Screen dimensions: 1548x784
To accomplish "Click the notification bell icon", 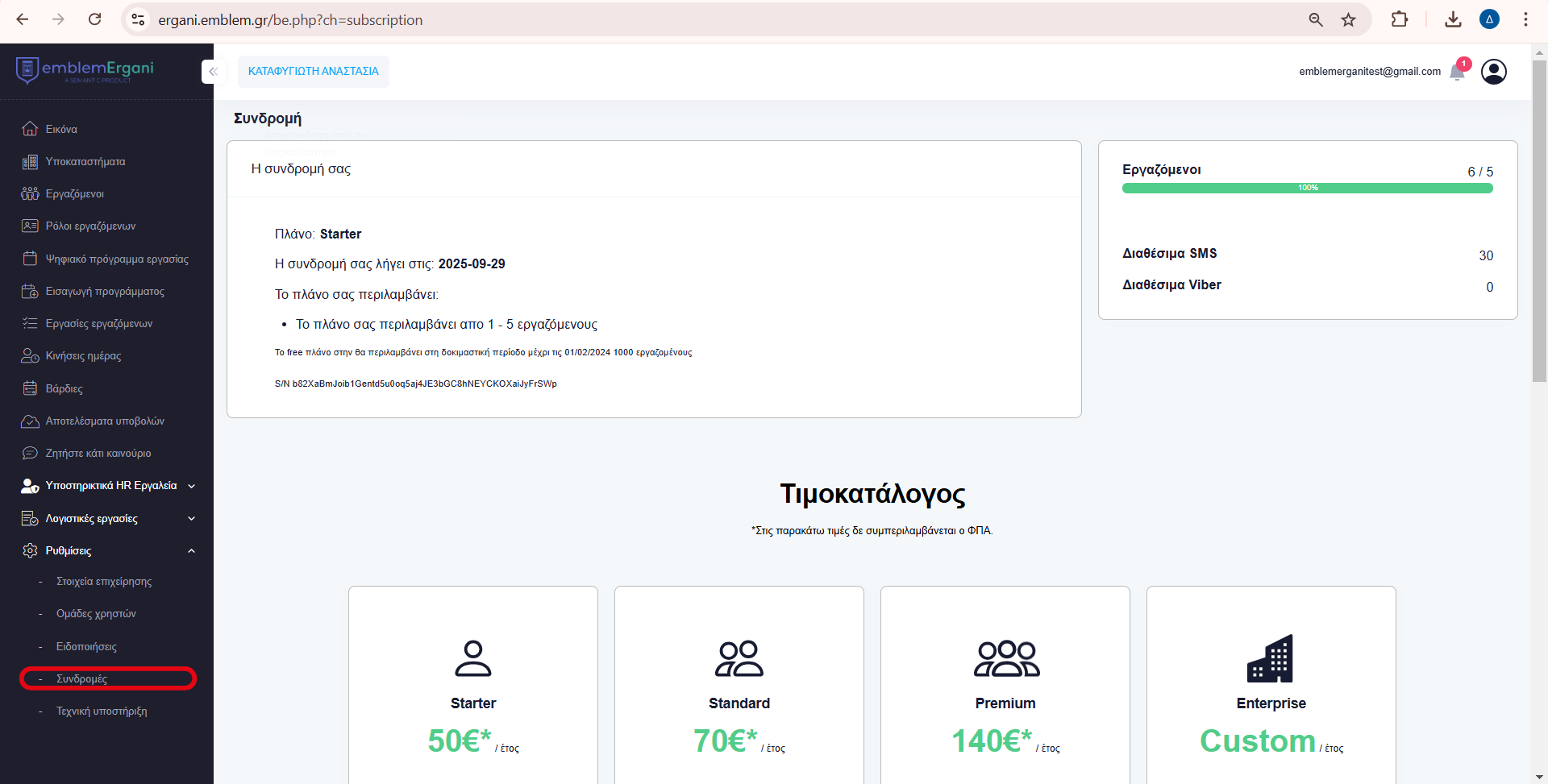I will point(1457,72).
